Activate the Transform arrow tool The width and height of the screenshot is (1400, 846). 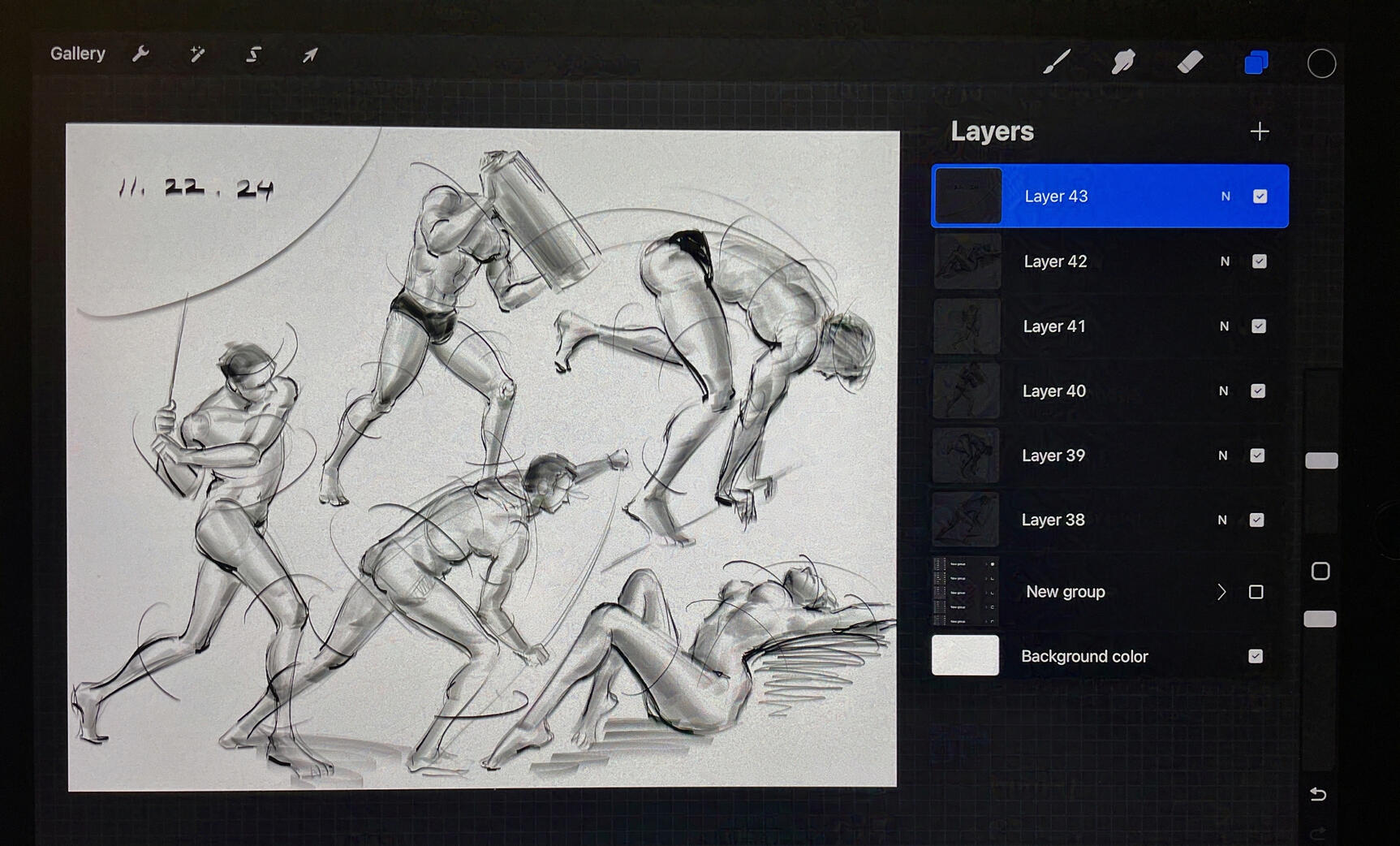(x=310, y=55)
